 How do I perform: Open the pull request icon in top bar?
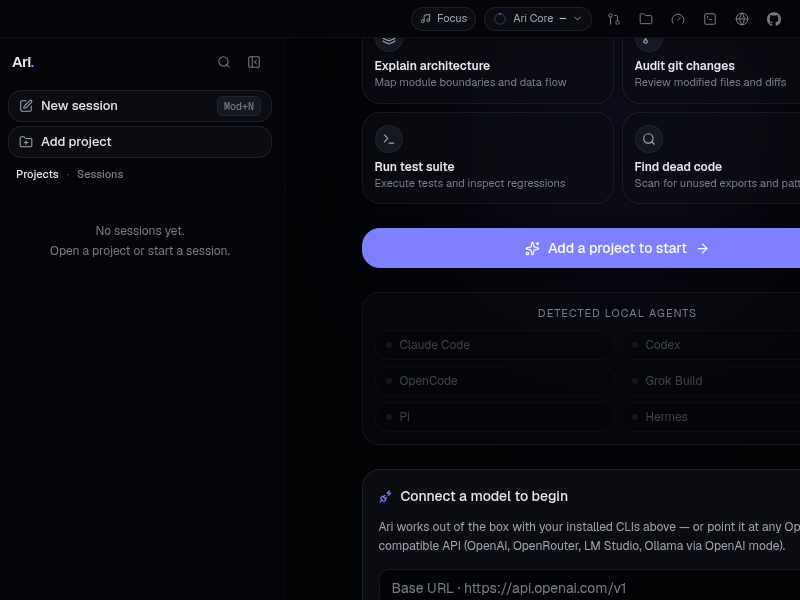pyautogui.click(x=614, y=19)
